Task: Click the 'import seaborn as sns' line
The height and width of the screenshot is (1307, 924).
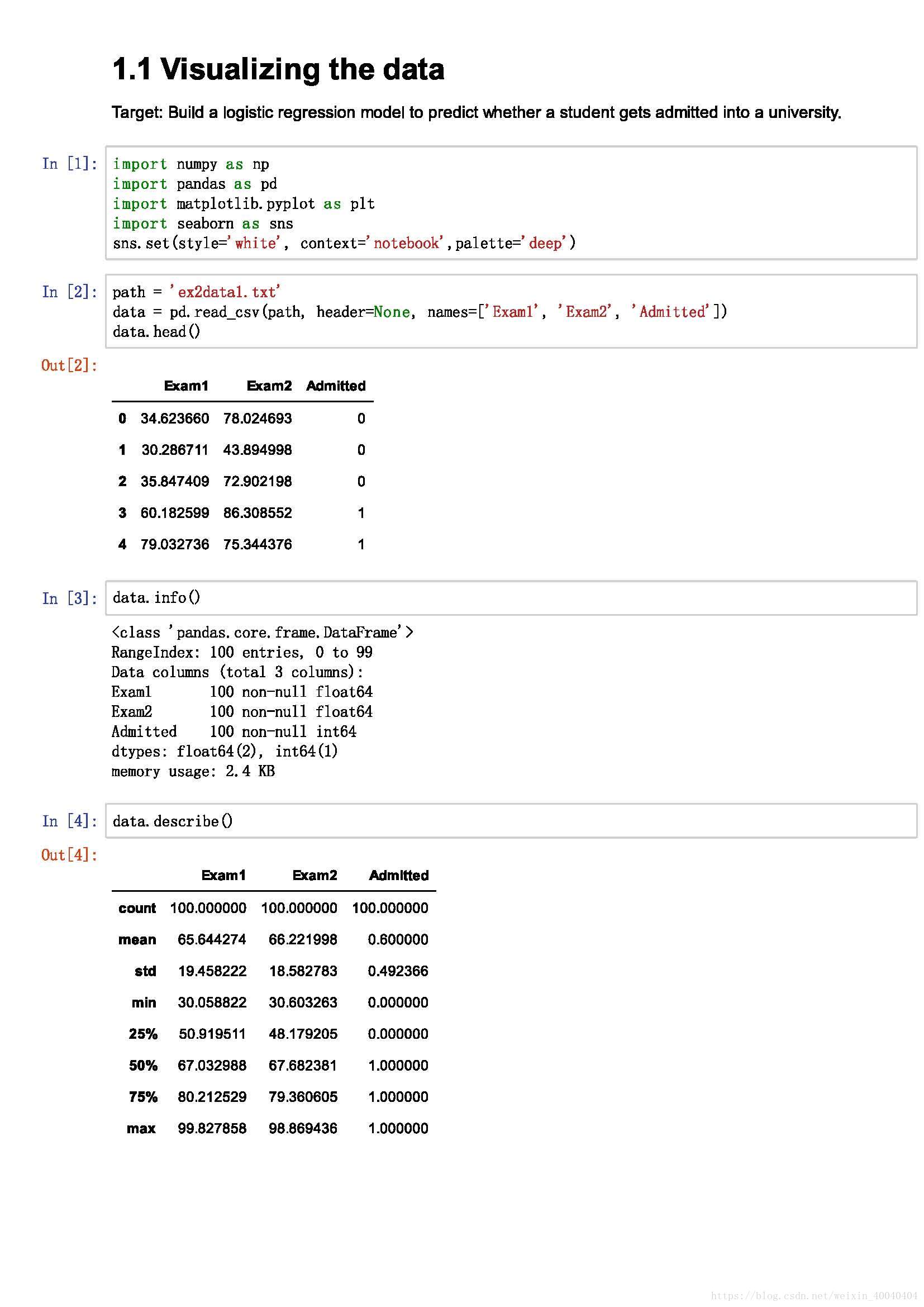Action: coord(203,224)
